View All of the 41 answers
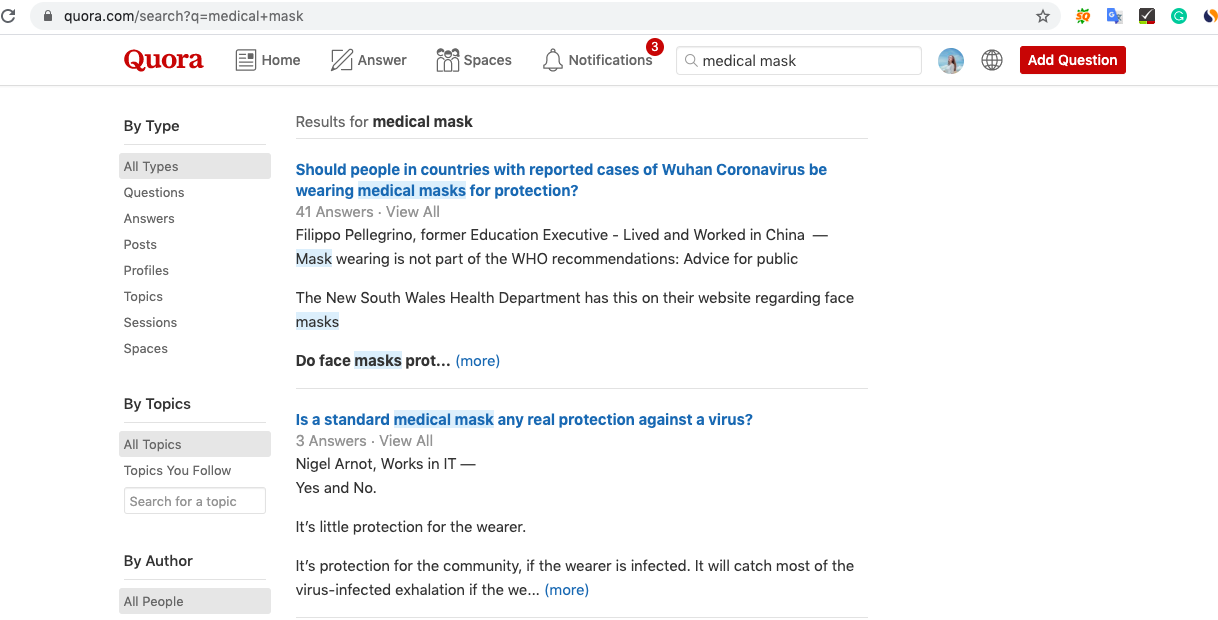 (x=413, y=212)
